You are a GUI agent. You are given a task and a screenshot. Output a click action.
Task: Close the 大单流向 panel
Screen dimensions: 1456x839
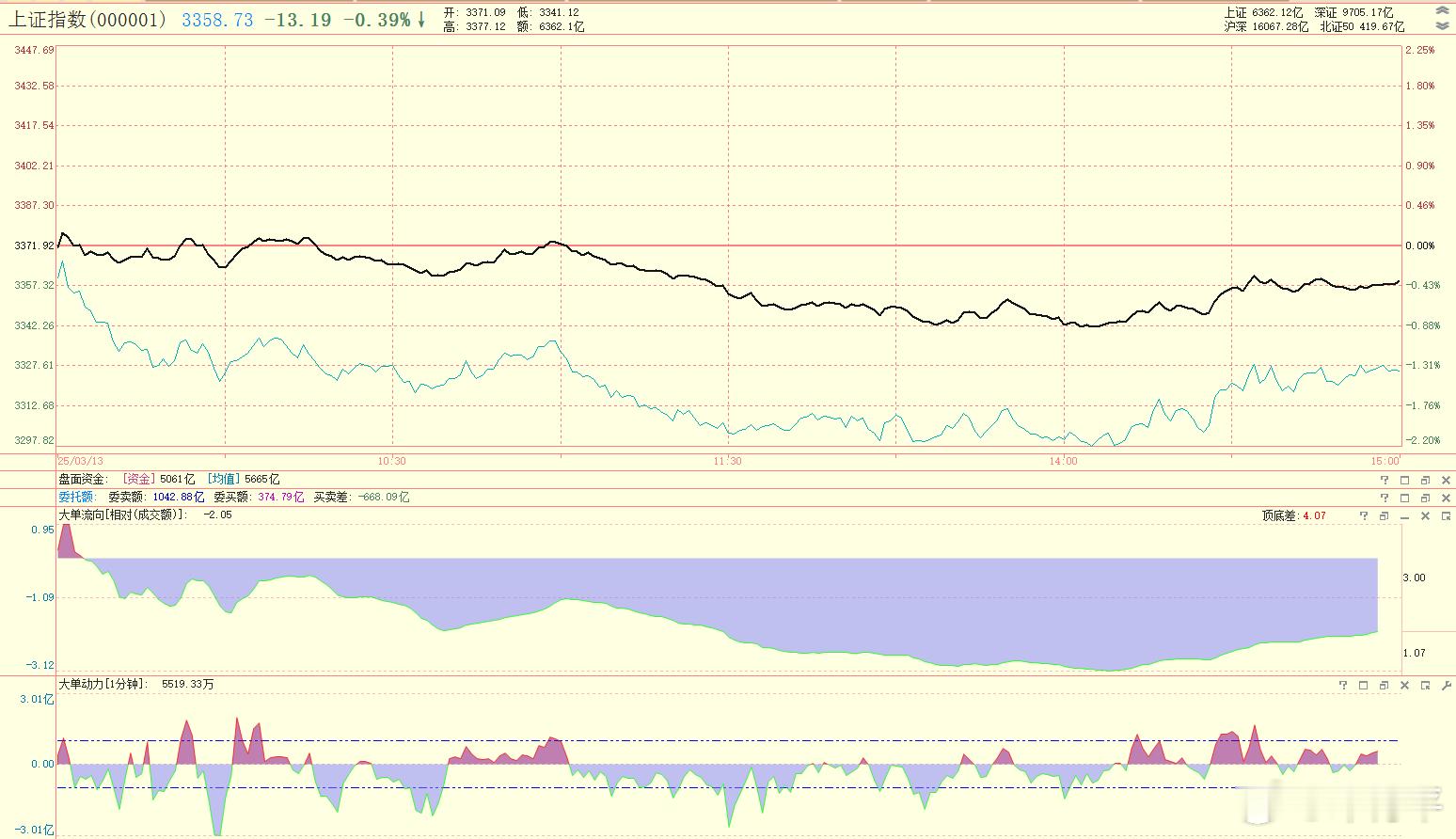(1425, 515)
